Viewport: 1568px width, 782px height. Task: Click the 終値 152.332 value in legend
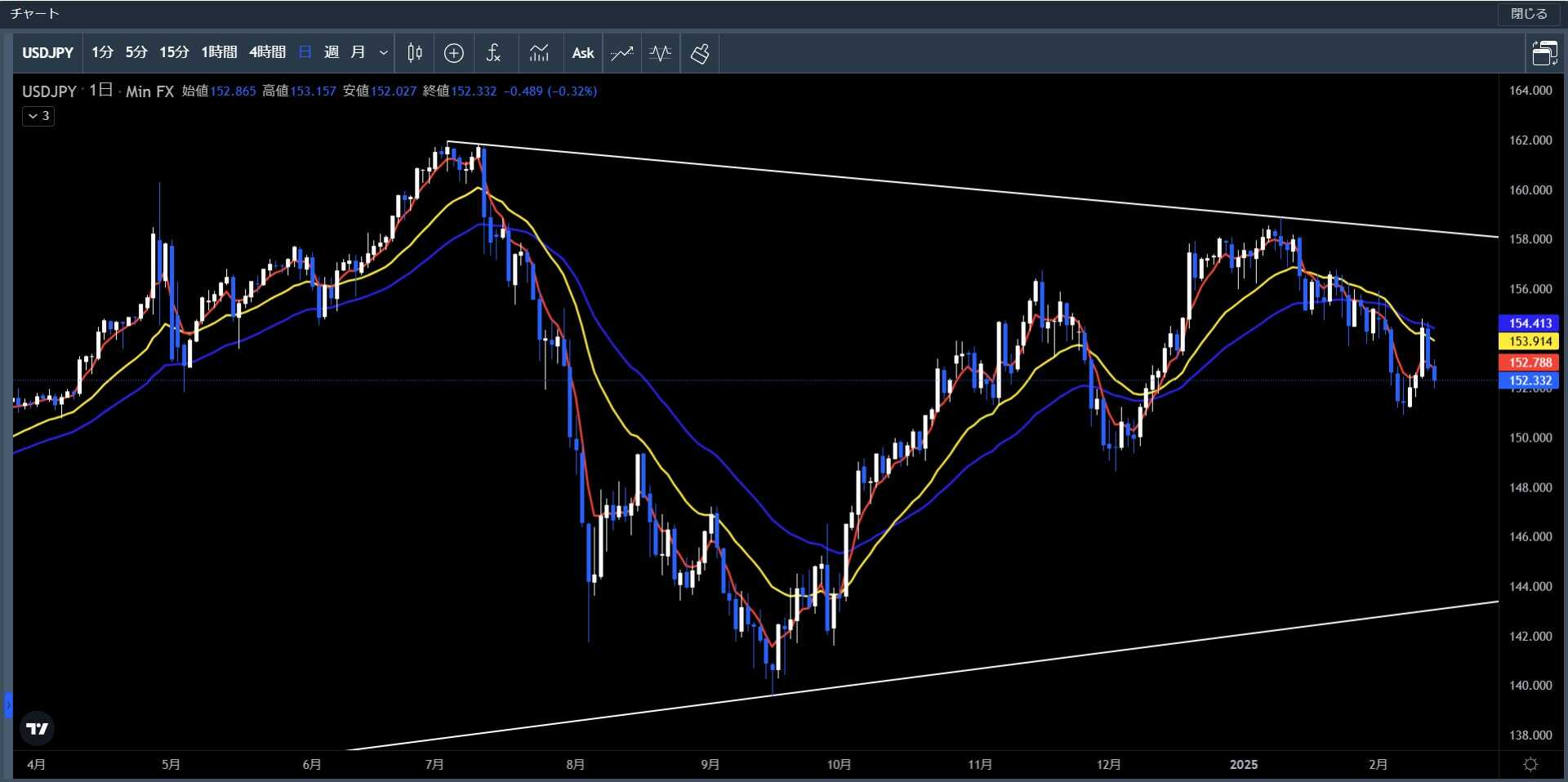pos(460,91)
